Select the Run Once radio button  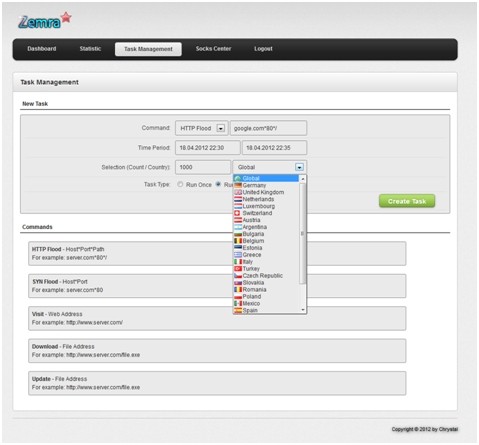(x=180, y=184)
